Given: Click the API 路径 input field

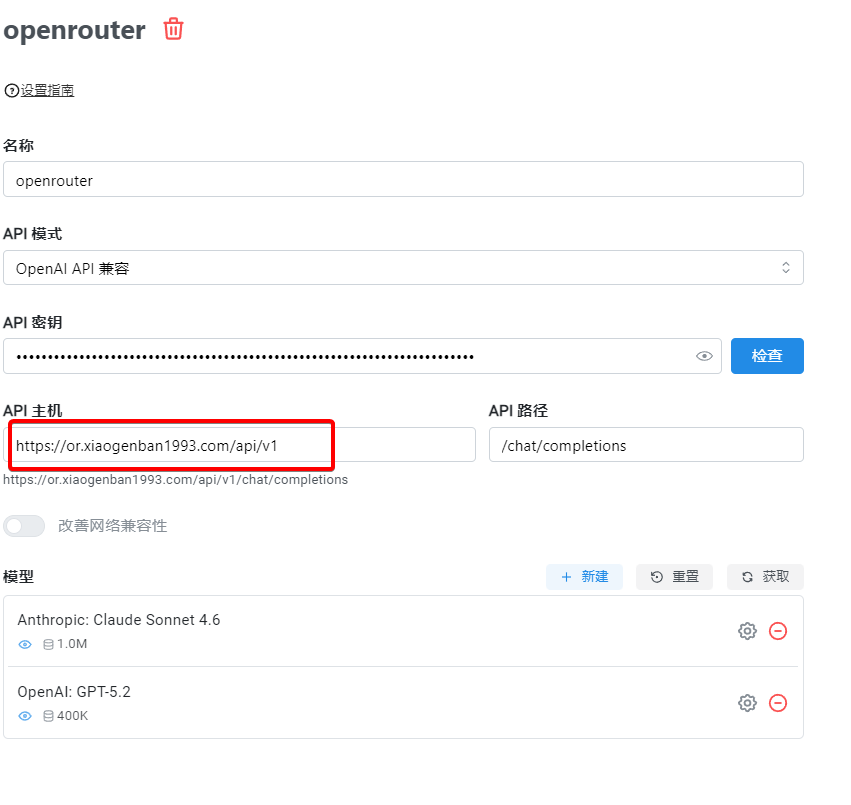Looking at the screenshot, I should point(646,445).
